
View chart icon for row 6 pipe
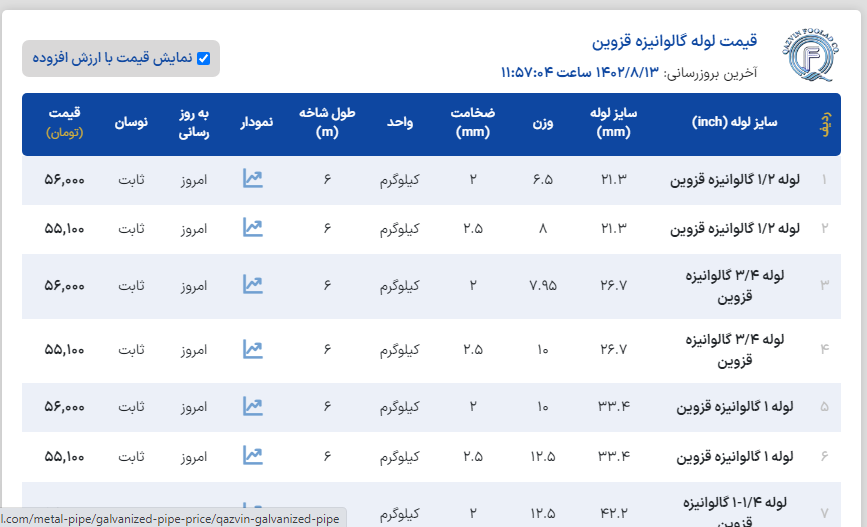point(252,456)
